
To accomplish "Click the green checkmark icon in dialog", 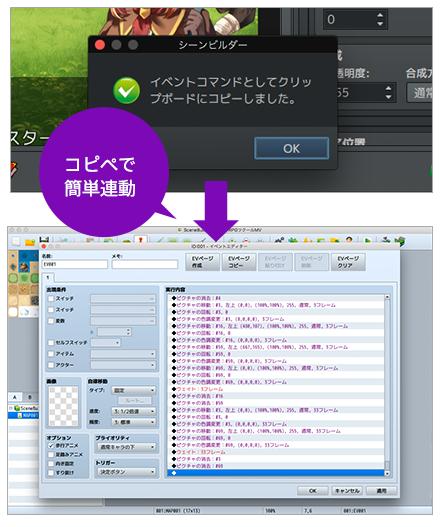I will pyautogui.click(x=126, y=90).
